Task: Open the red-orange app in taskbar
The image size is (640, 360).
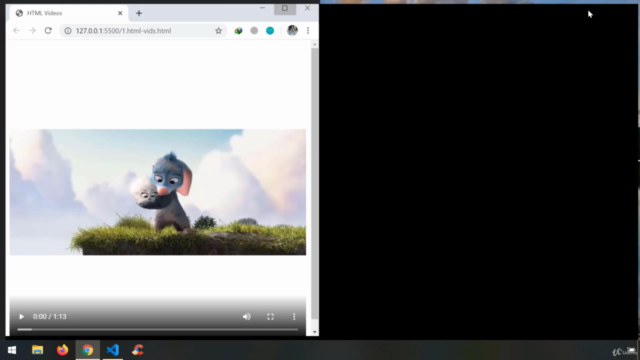Action: click(138, 350)
